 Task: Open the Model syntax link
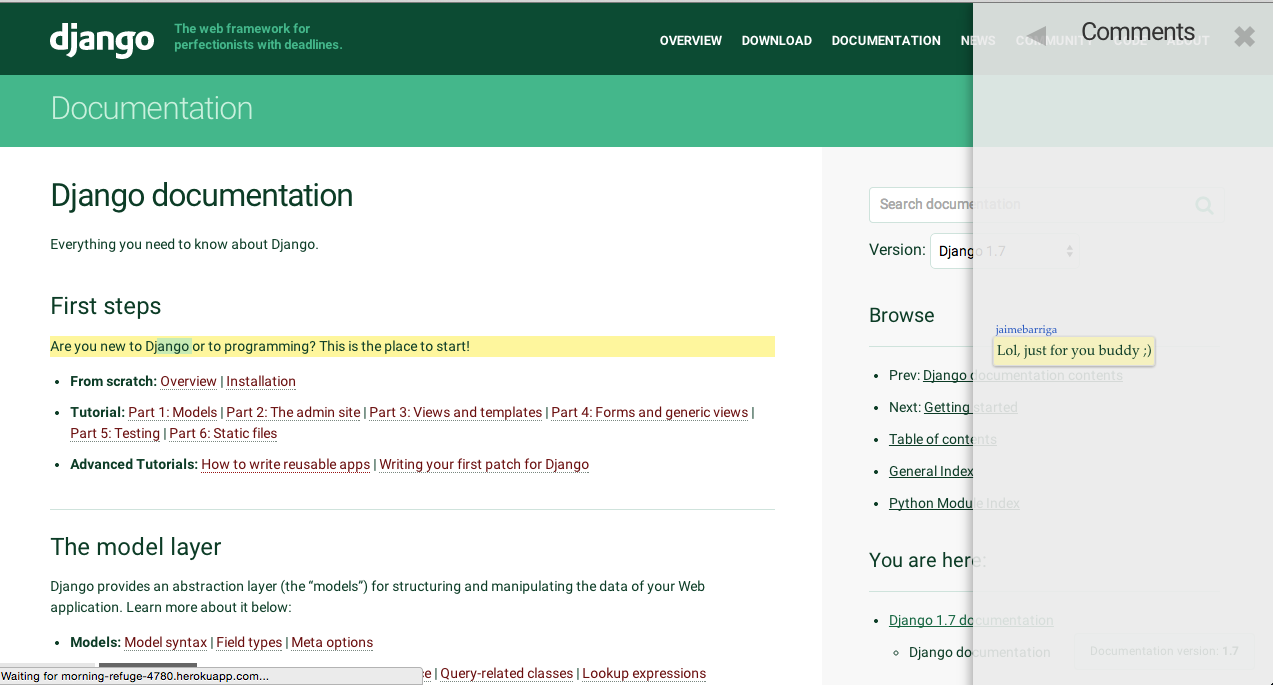click(166, 642)
